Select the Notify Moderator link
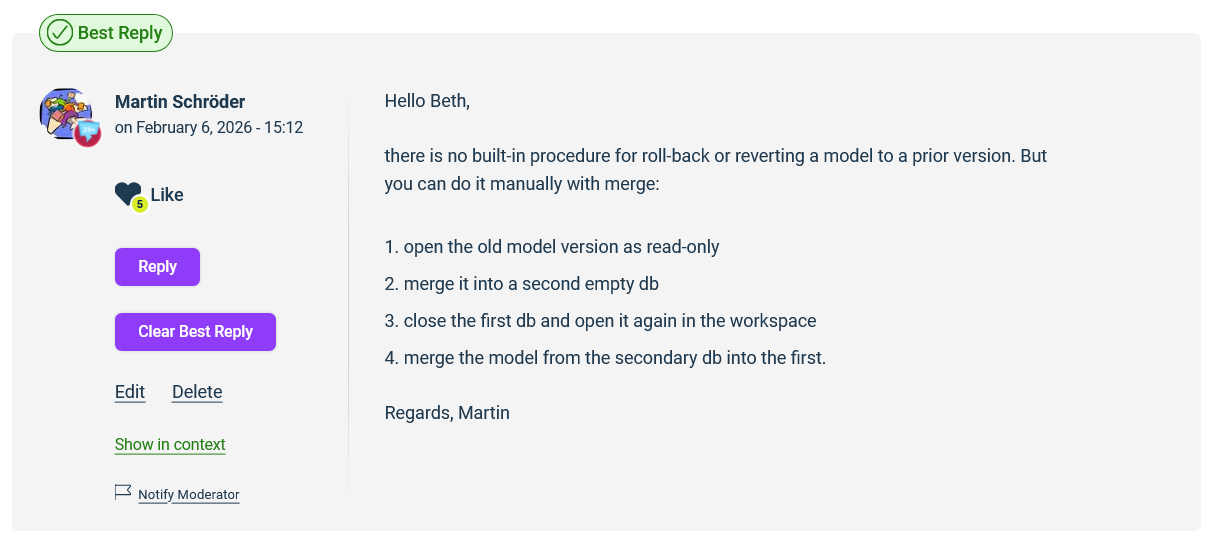This screenshot has width=1217, height=545. pyautogui.click(x=189, y=495)
